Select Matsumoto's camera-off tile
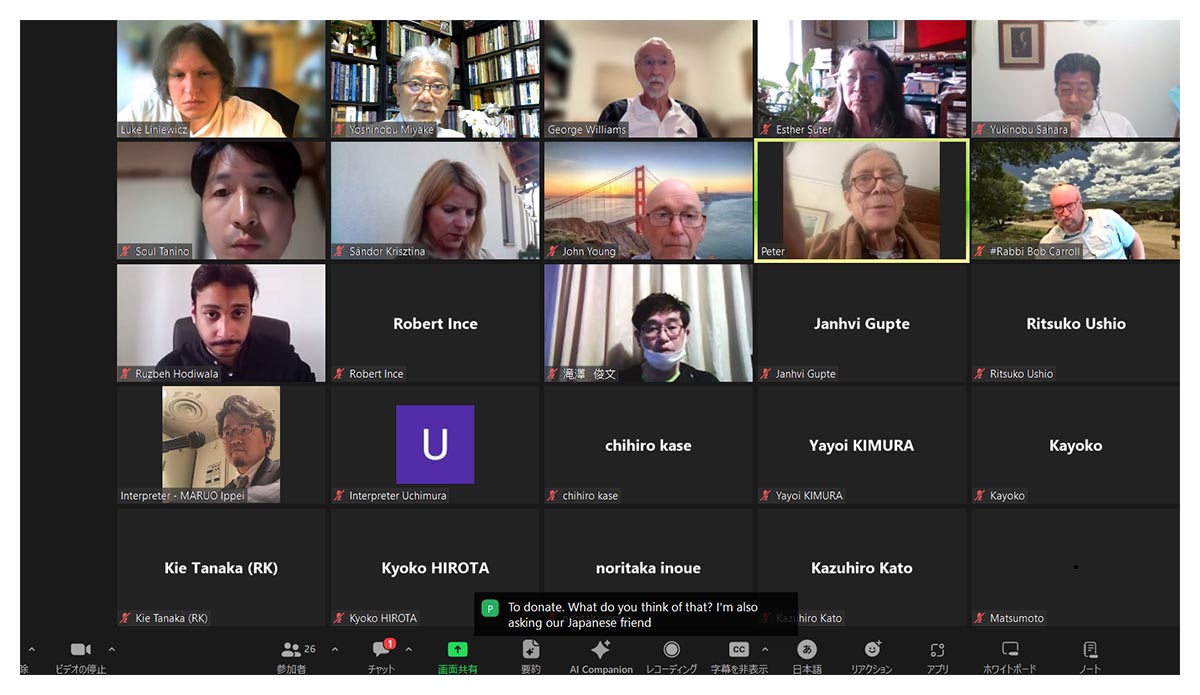Image resolution: width=1200 pixels, height=695 pixels. (1076, 567)
